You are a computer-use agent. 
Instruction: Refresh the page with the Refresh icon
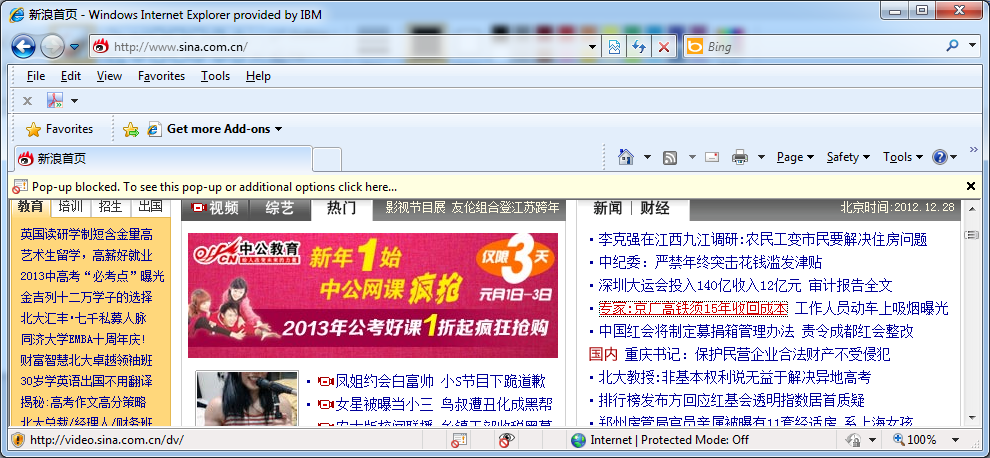[x=639, y=47]
